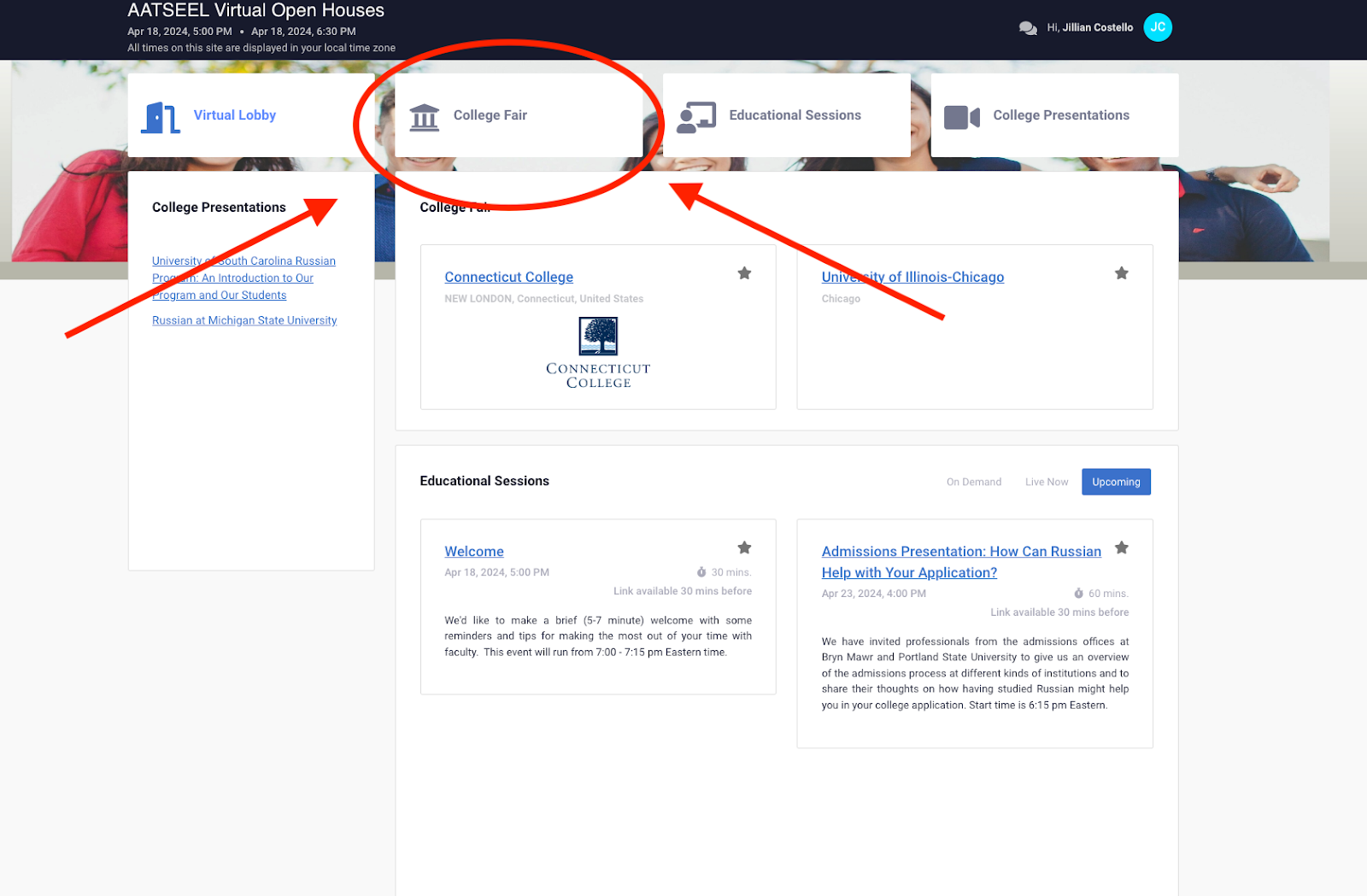
Task: Open the JC user avatar
Action: (x=1158, y=27)
